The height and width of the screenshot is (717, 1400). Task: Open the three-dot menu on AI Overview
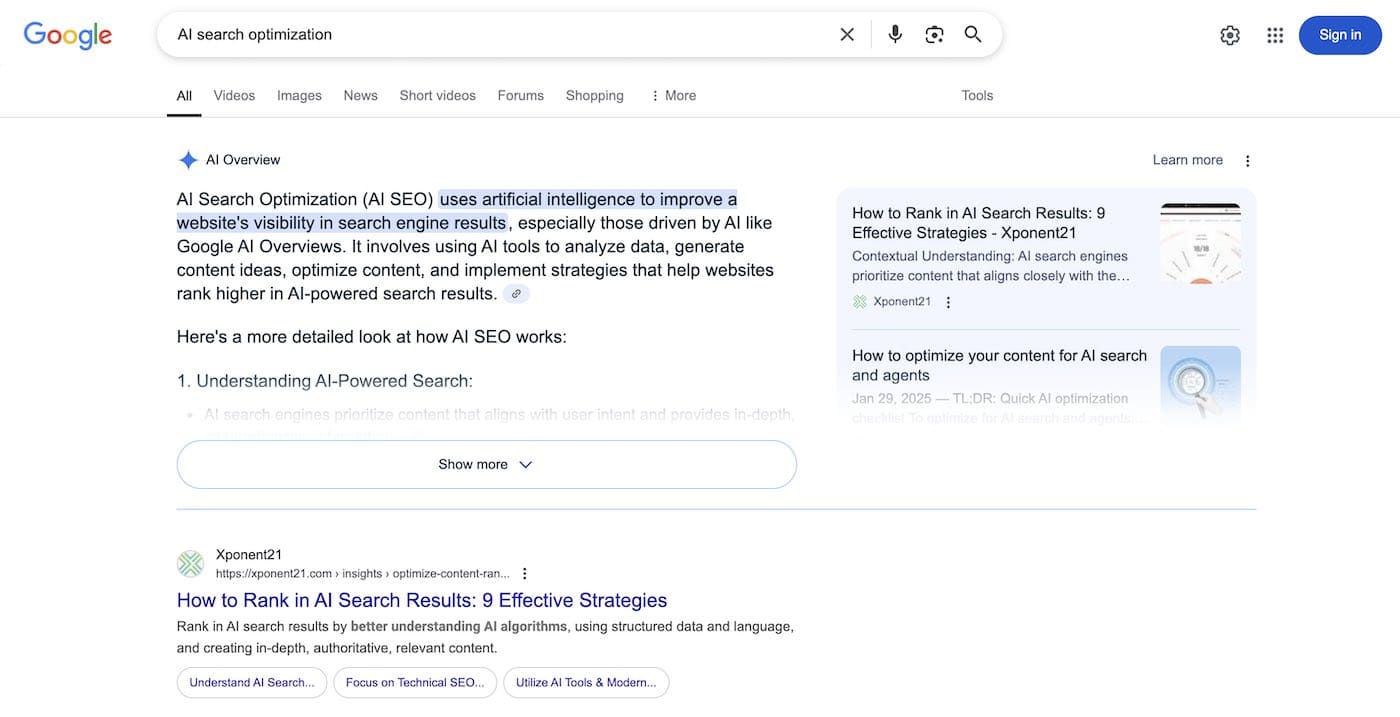pos(1247,159)
